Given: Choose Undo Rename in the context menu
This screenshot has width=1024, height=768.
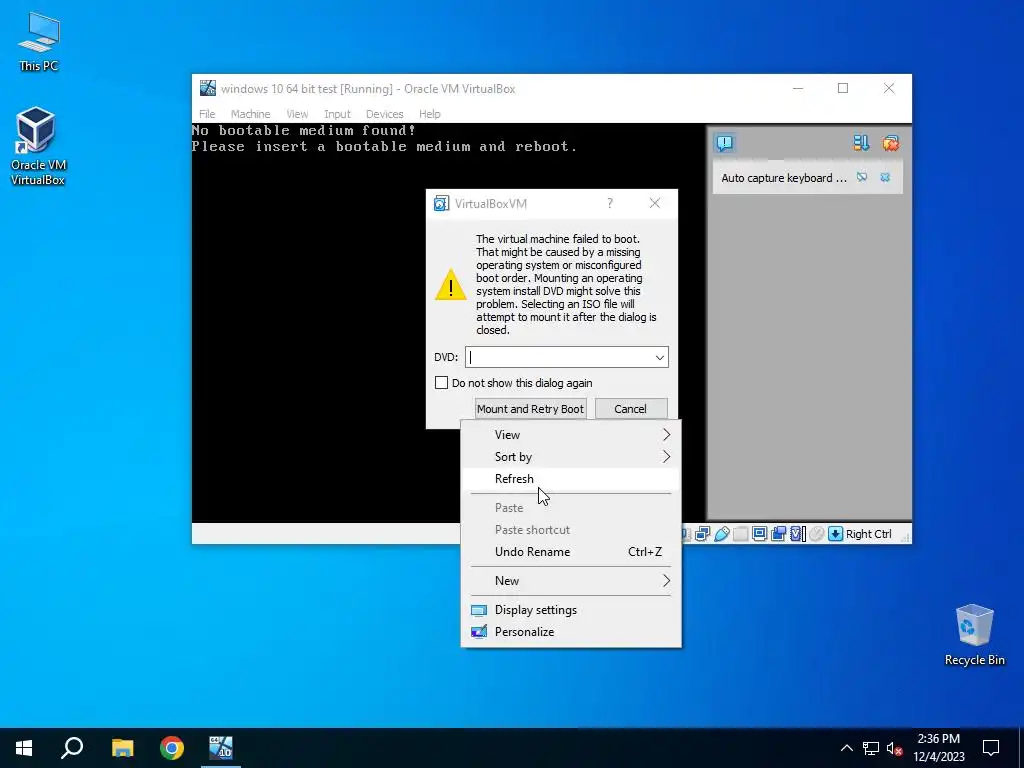Looking at the screenshot, I should [571, 552].
